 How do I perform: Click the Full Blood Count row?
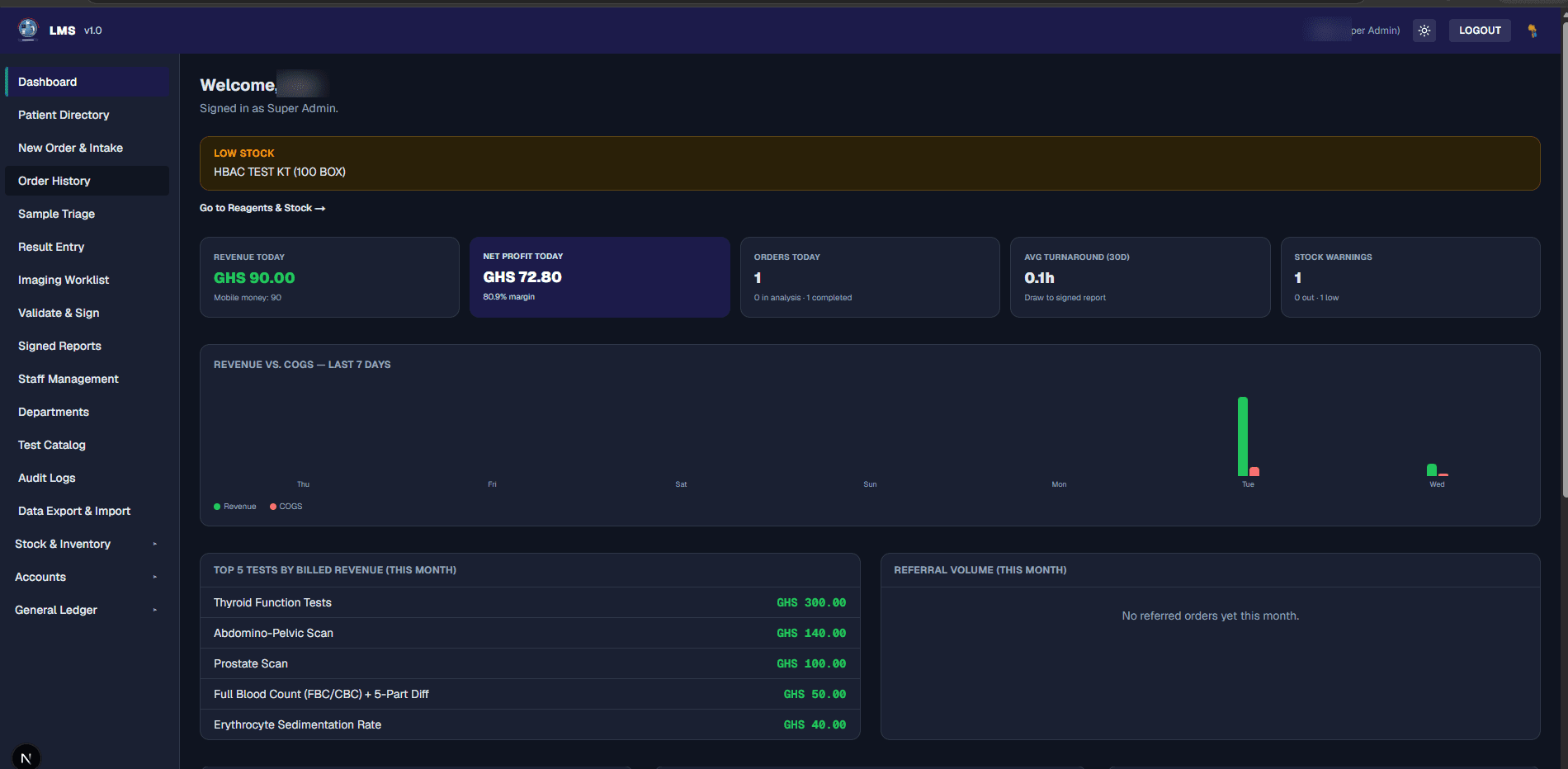point(530,694)
